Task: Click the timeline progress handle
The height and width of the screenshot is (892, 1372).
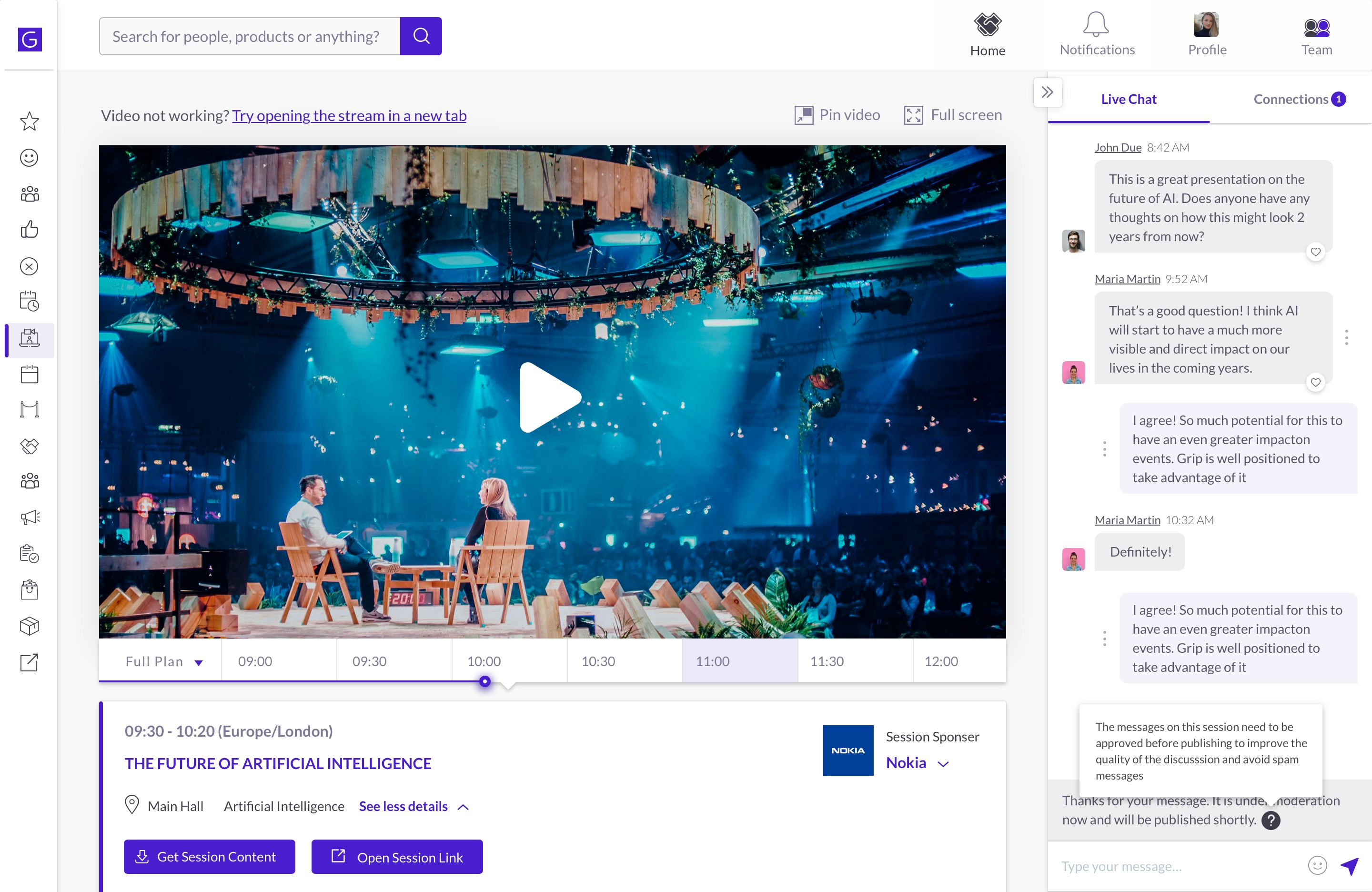Action: click(485, 681)
